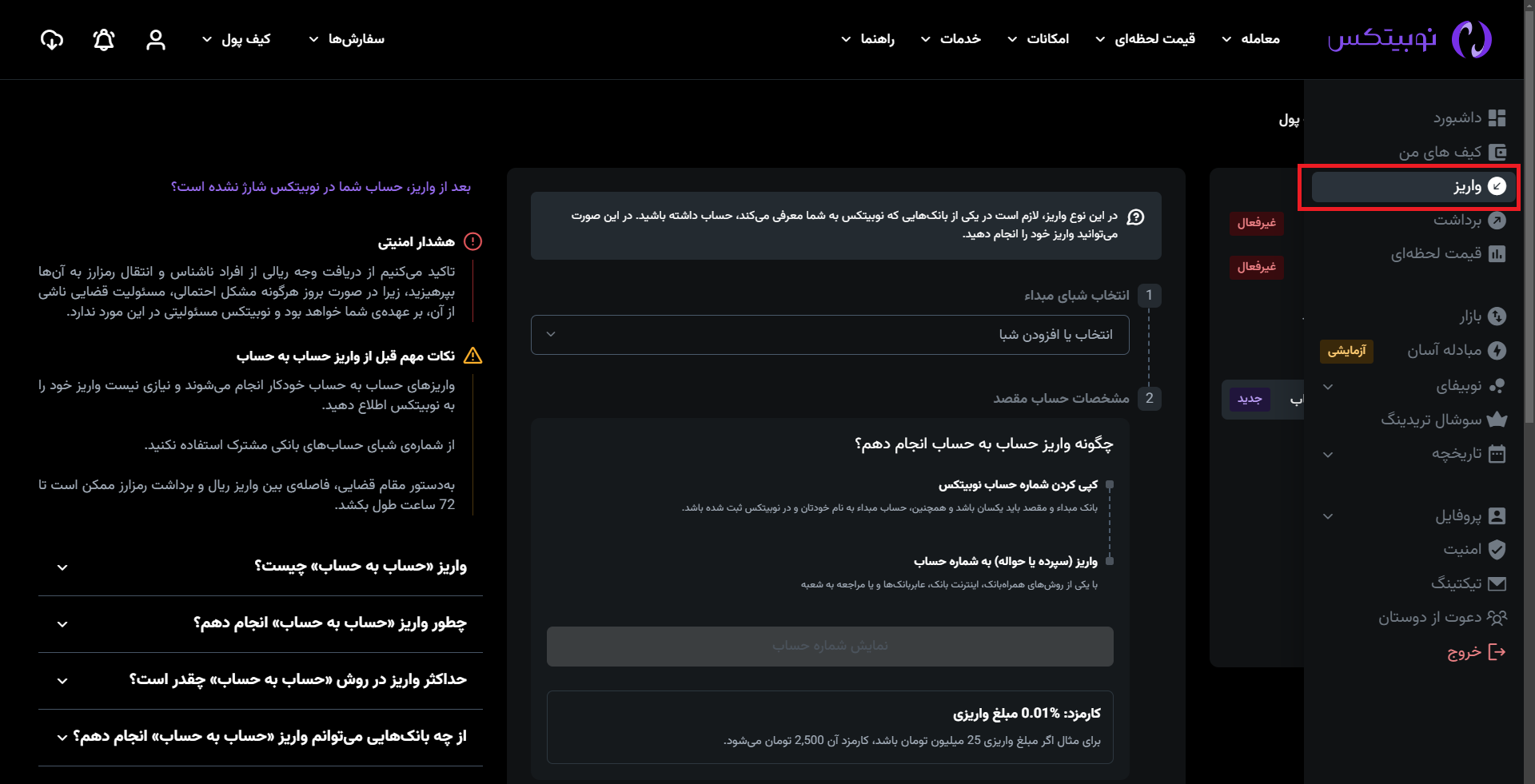This screenshot has width=1535, height=784.
Task: Click the کپی کردن شماره حساب نوبیتکس step text
Action: point(1018,485)
